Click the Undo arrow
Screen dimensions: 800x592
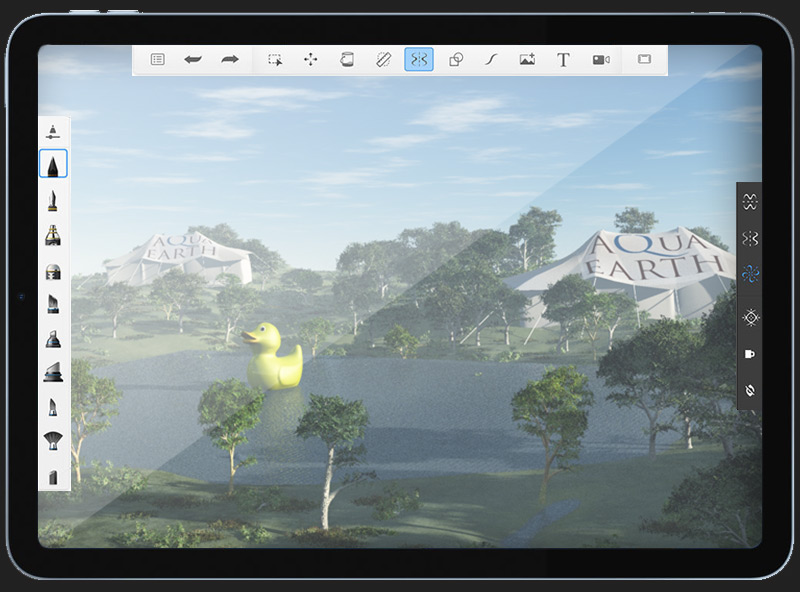tap(193, 60)
